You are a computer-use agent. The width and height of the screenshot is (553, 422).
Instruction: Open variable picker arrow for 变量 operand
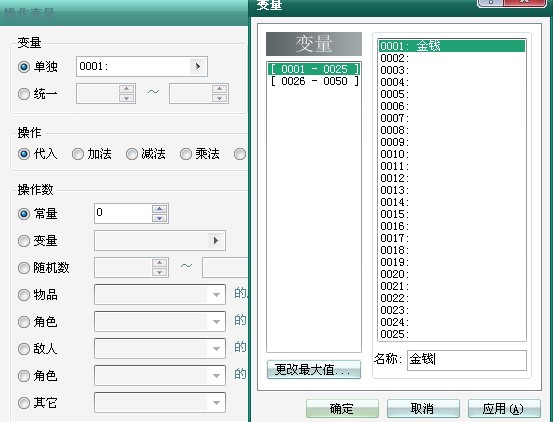[216, 241]
